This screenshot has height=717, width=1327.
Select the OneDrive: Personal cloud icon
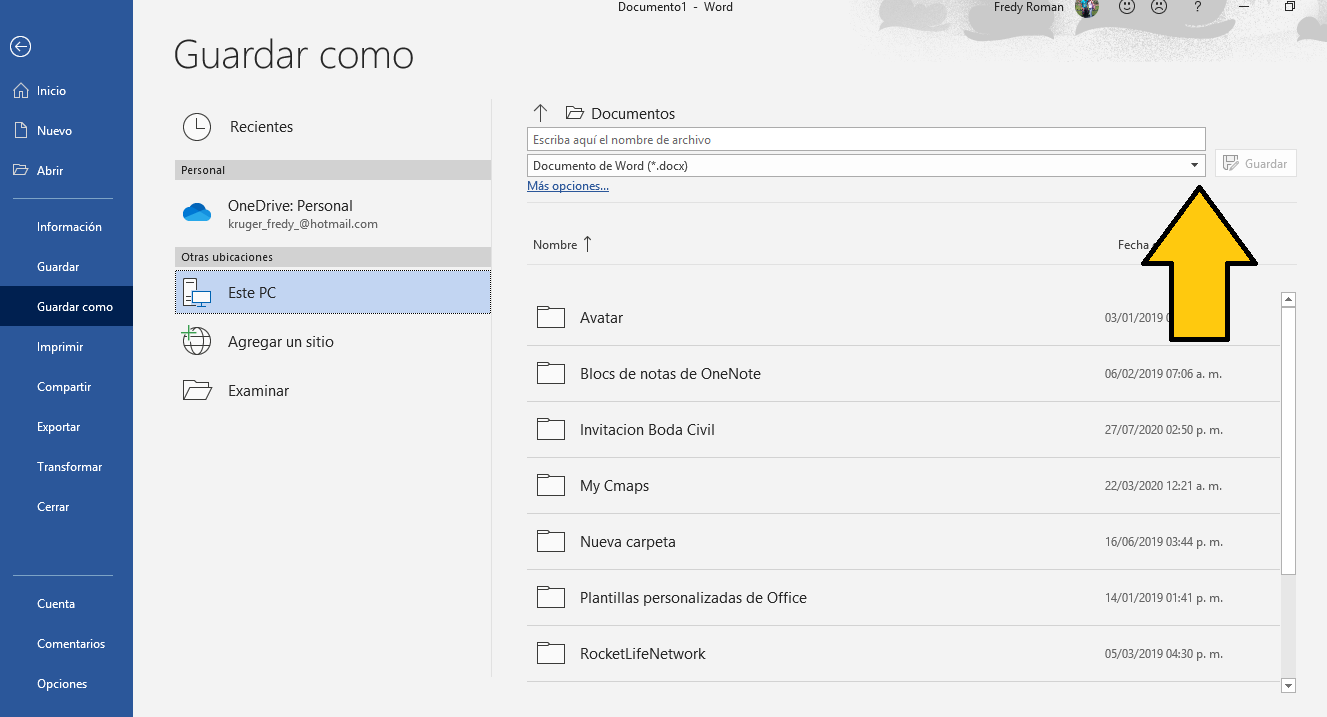(x=197, y=211)
